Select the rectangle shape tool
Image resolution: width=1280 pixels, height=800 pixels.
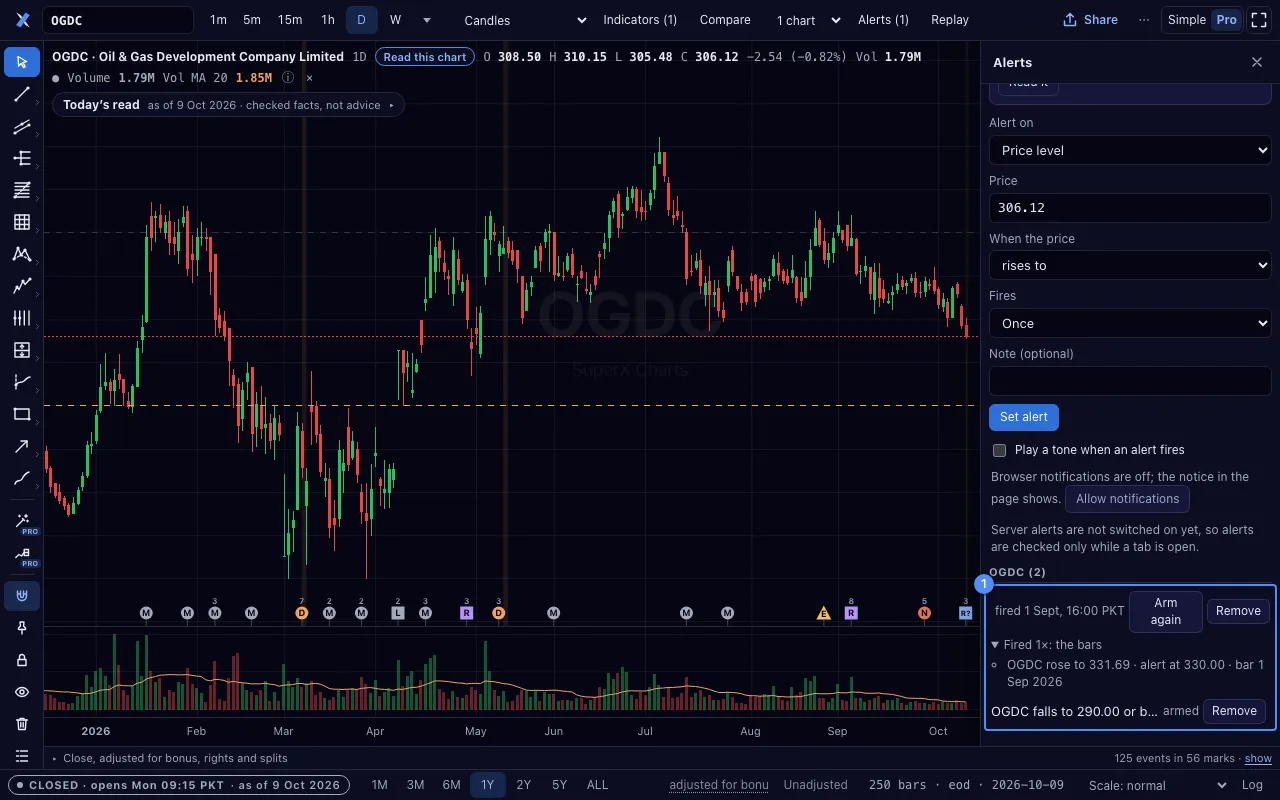tap(22, 414)
